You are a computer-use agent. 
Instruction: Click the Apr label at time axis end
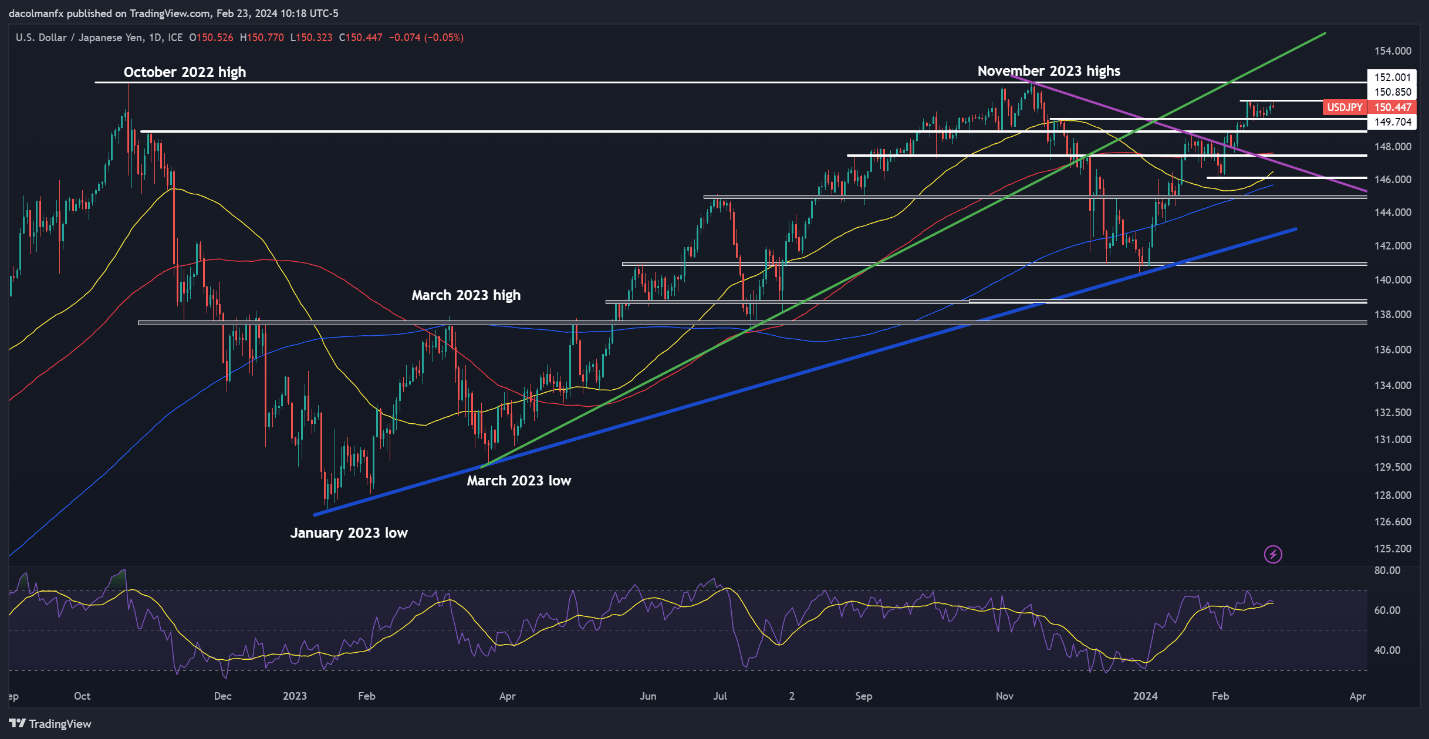[x=1357, y=694]
